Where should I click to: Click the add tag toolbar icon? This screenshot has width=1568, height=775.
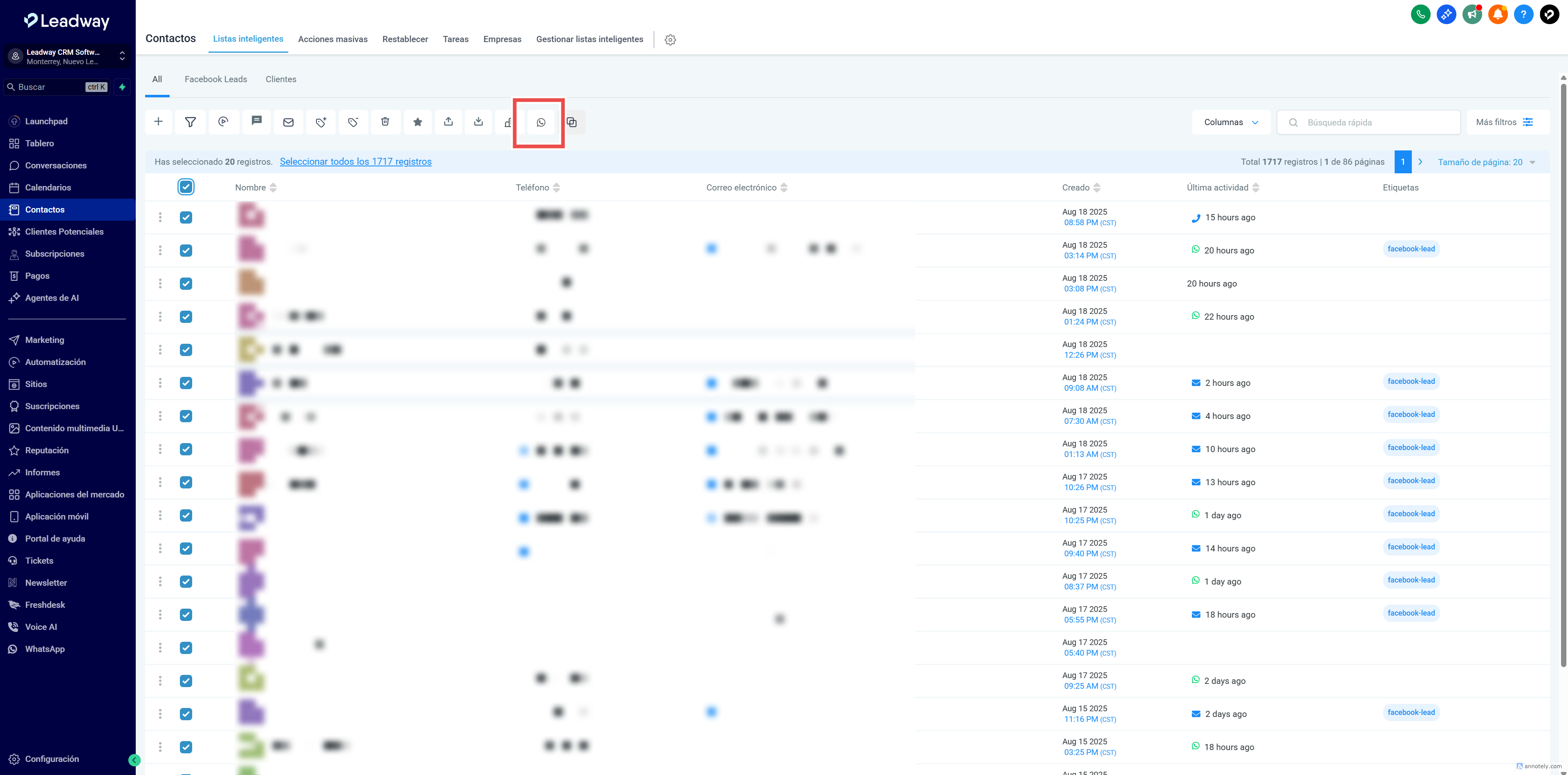pyautogui.click(x=321, y=122)
